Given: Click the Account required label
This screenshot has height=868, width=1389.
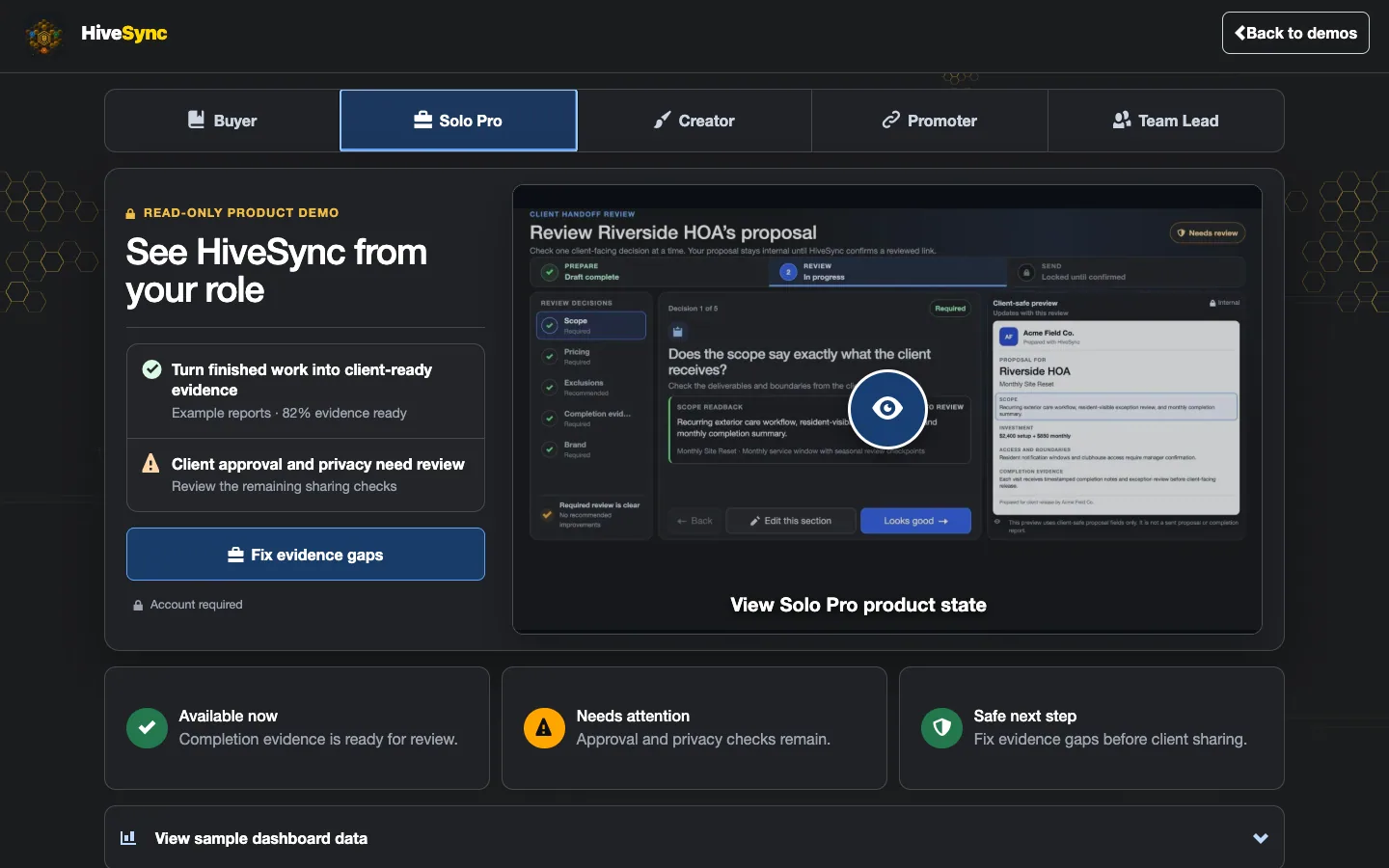Looking at the screenshot, I should click(x=197, y=605).
